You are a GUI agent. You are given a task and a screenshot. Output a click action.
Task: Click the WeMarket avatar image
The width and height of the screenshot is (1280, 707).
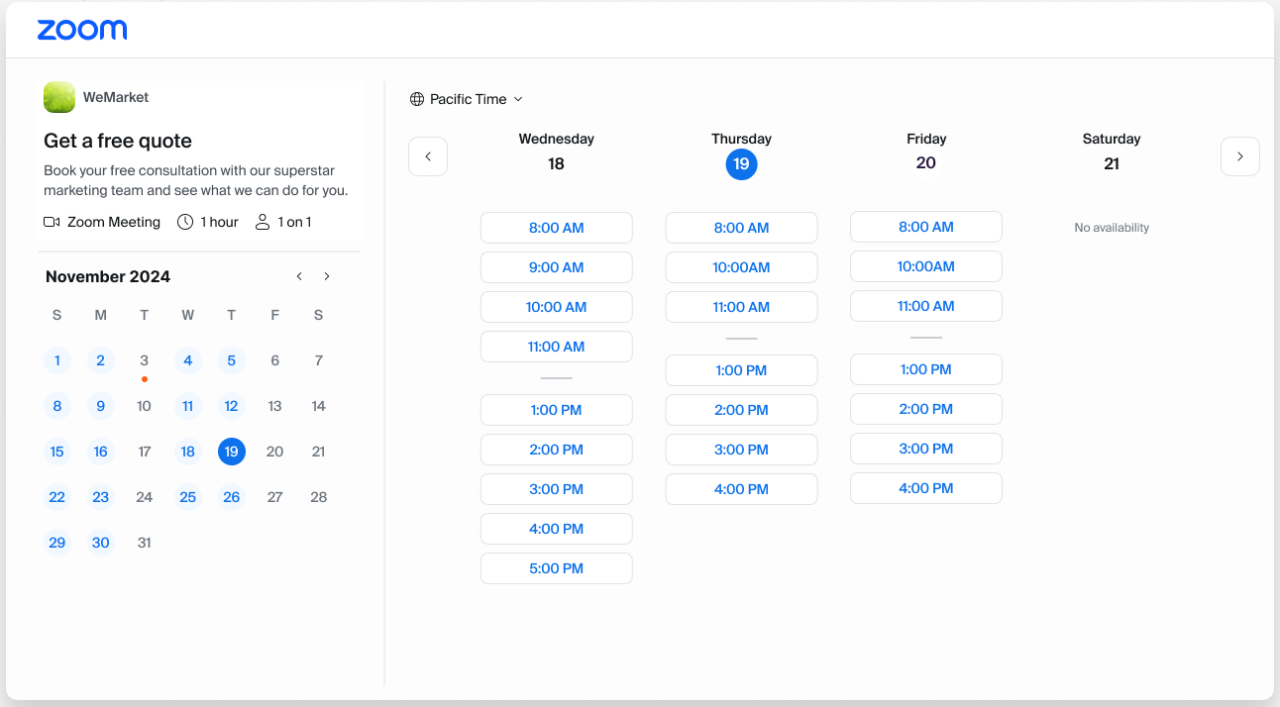[x=58, y=97]
